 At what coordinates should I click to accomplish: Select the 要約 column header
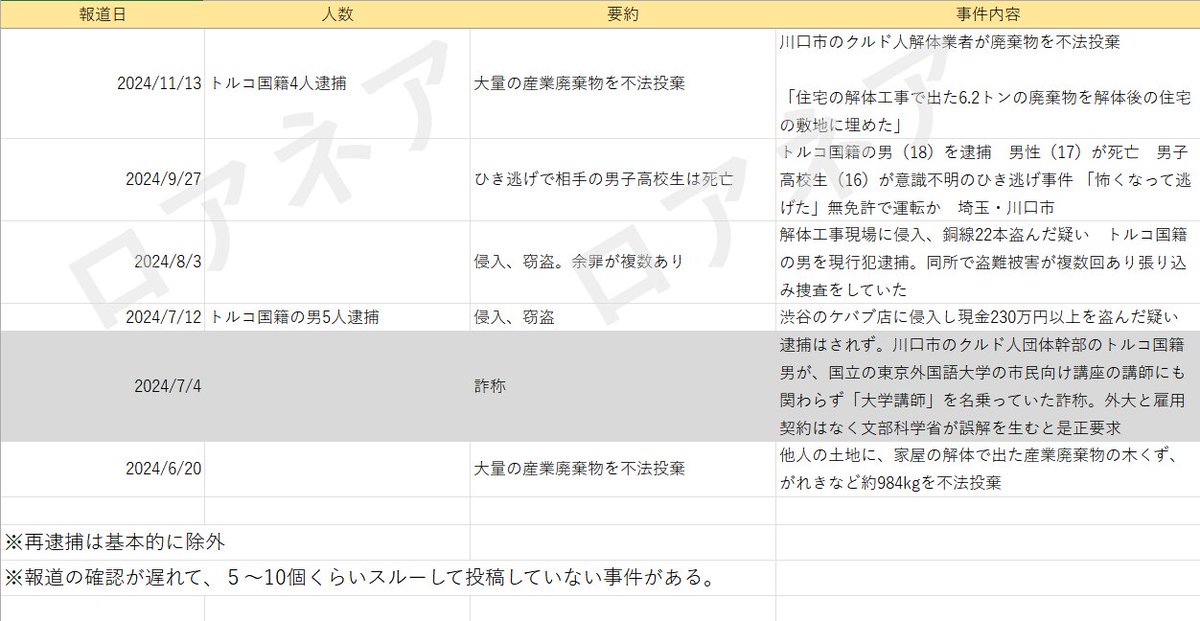click(623, 14)
